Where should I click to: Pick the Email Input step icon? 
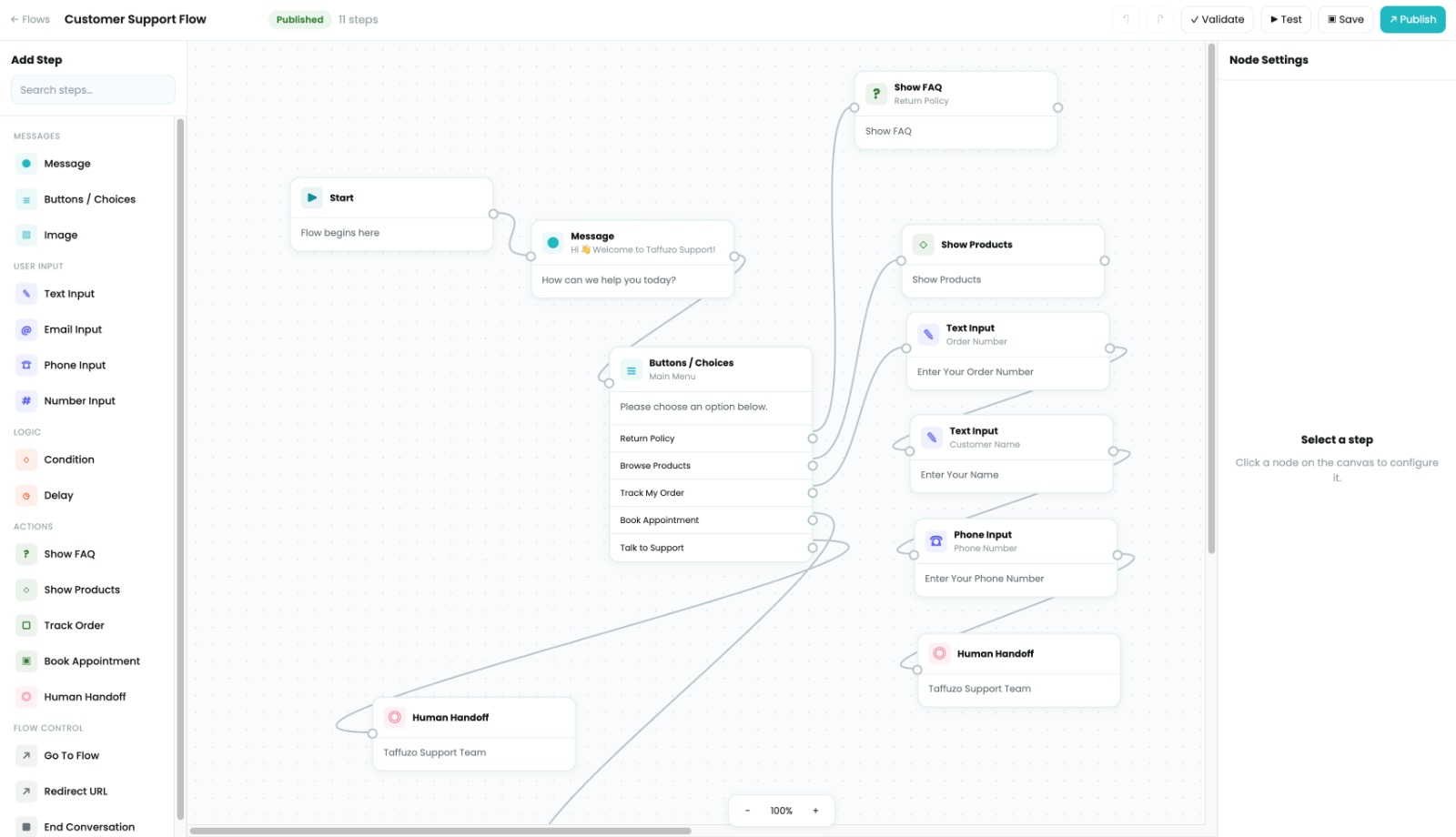point(26,329)
